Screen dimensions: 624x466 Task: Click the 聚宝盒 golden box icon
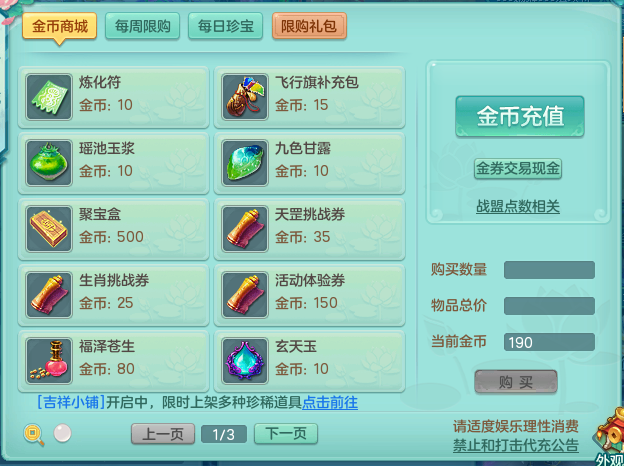tap(49, 229)
